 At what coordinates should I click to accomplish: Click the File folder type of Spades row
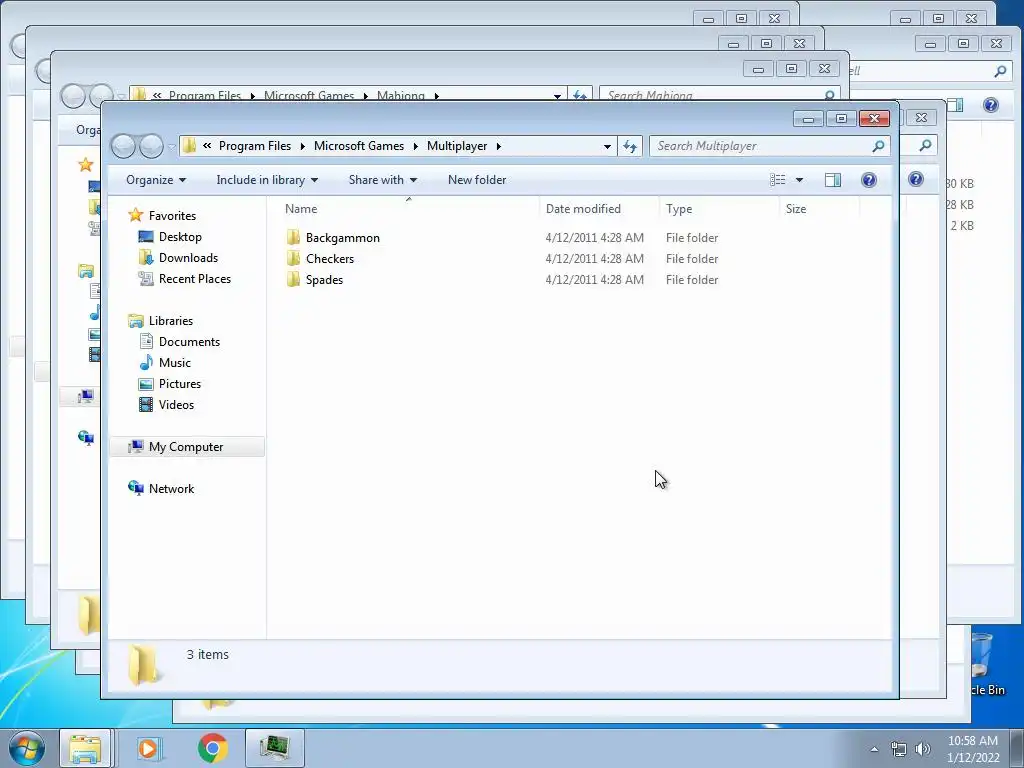[x=692, y=280]
